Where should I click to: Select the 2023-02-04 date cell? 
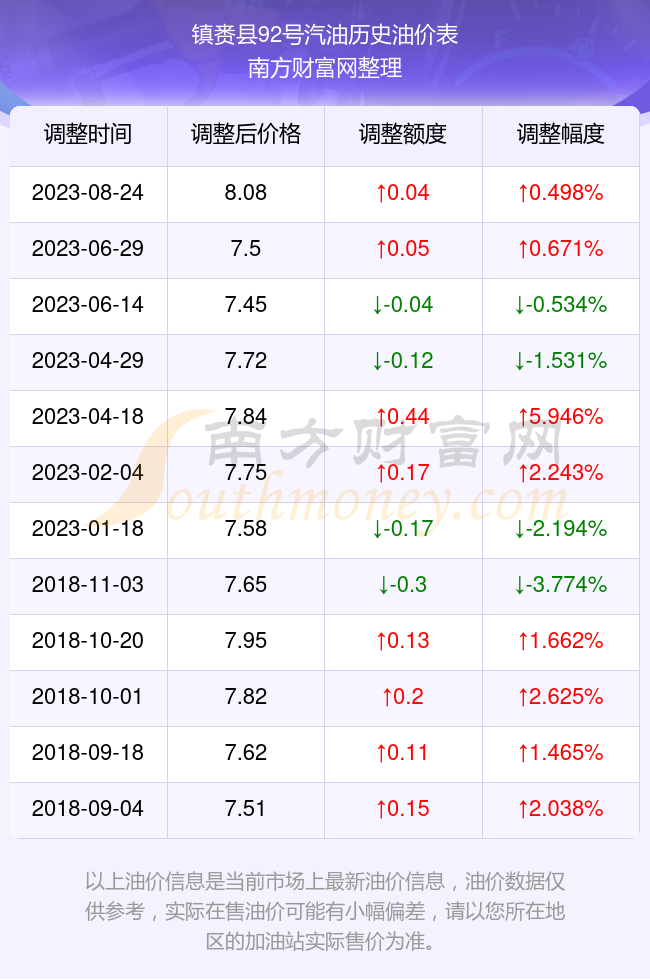point(88,472)
